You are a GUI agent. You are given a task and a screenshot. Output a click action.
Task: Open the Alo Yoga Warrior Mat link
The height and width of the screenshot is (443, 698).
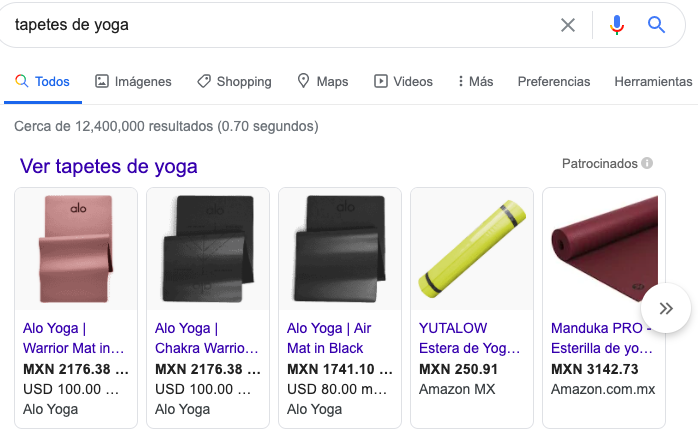pyautogui.click(x=73, y=338)
